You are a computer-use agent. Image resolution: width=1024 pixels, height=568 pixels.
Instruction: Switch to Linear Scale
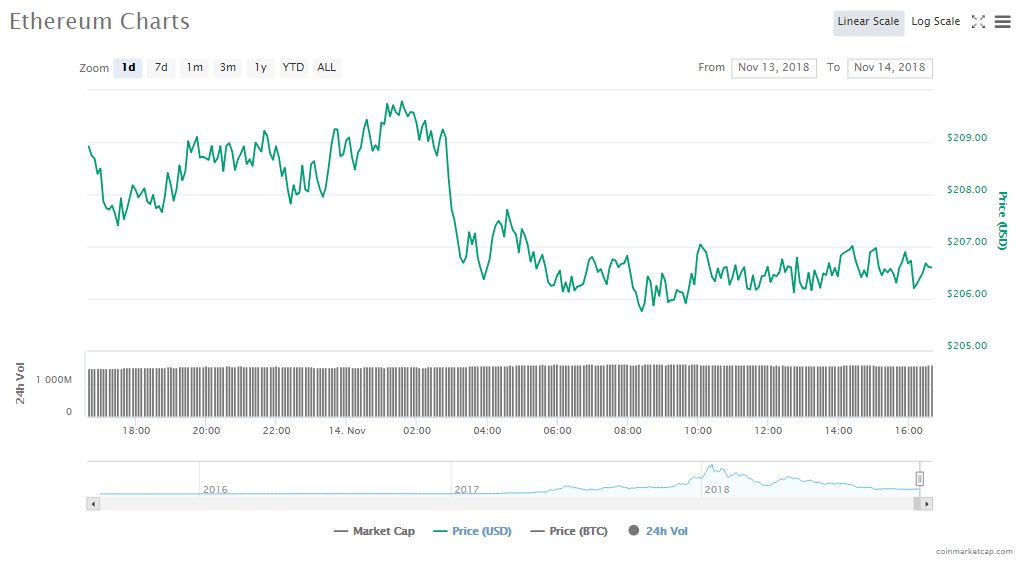point(868,22)
